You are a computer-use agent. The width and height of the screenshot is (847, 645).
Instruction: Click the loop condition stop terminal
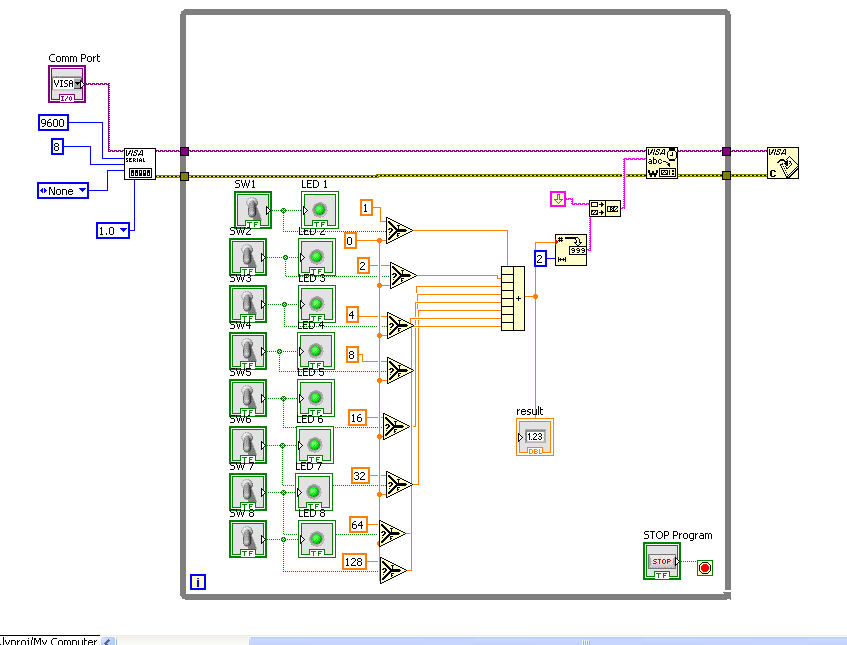click(x=704, y=568)
